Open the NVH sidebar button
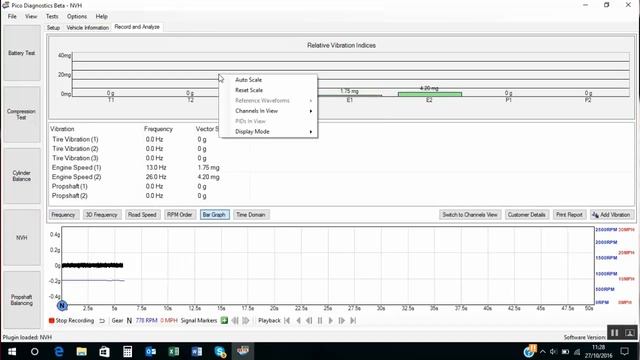Viewport: 640px width, 360px height. click(x=22, y=238)
